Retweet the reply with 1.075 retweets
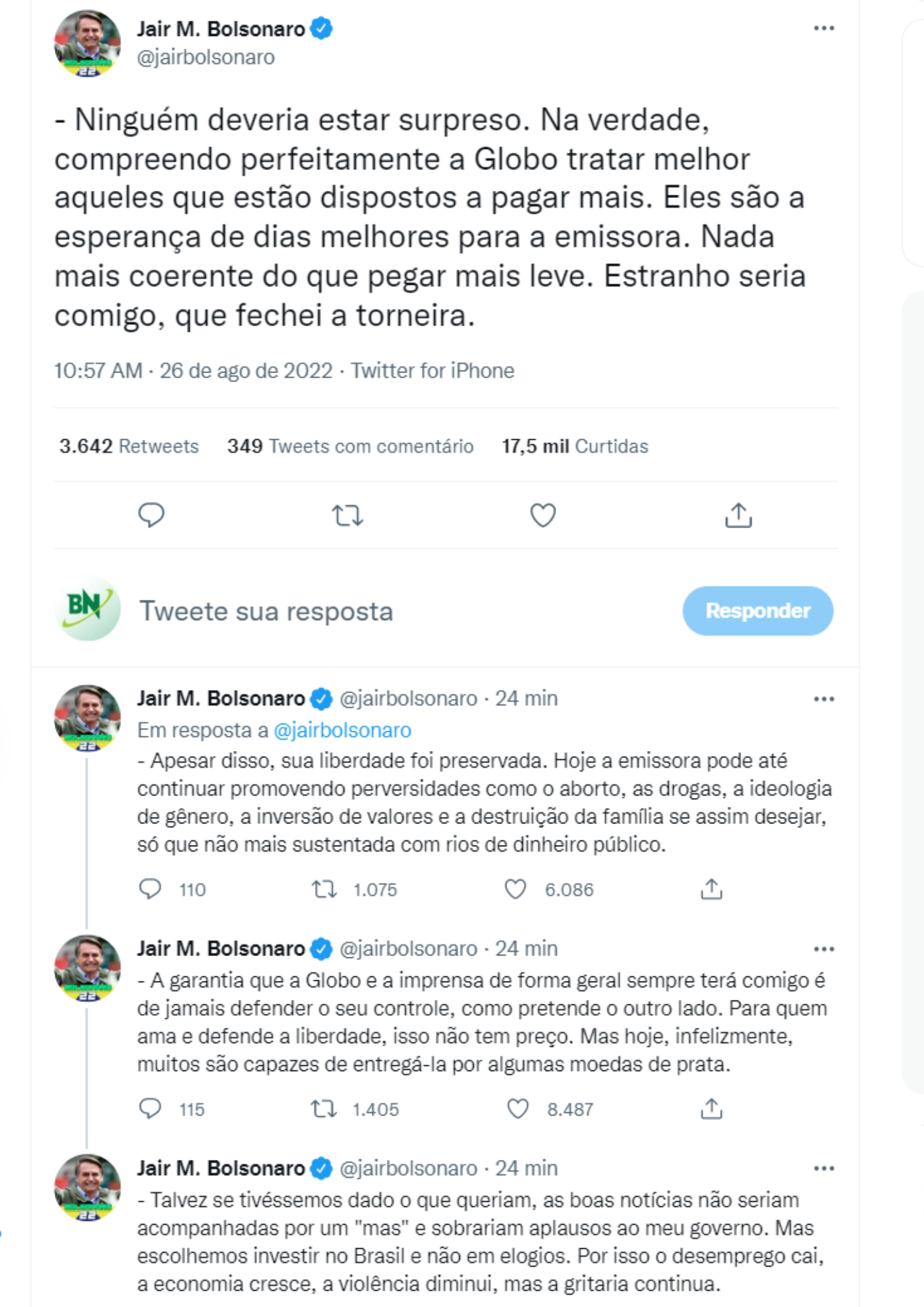This screenshot has width=924, height=1307. 324,889
